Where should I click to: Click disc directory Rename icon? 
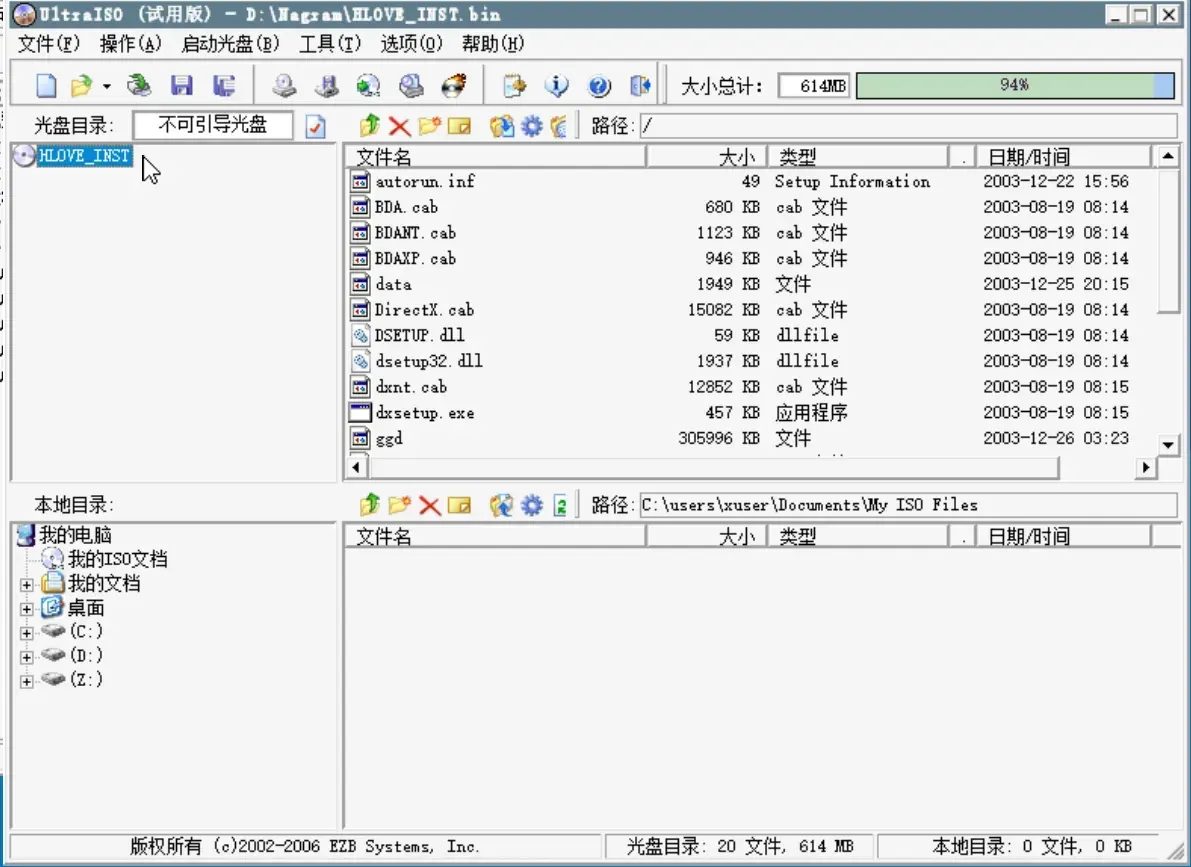460,125
